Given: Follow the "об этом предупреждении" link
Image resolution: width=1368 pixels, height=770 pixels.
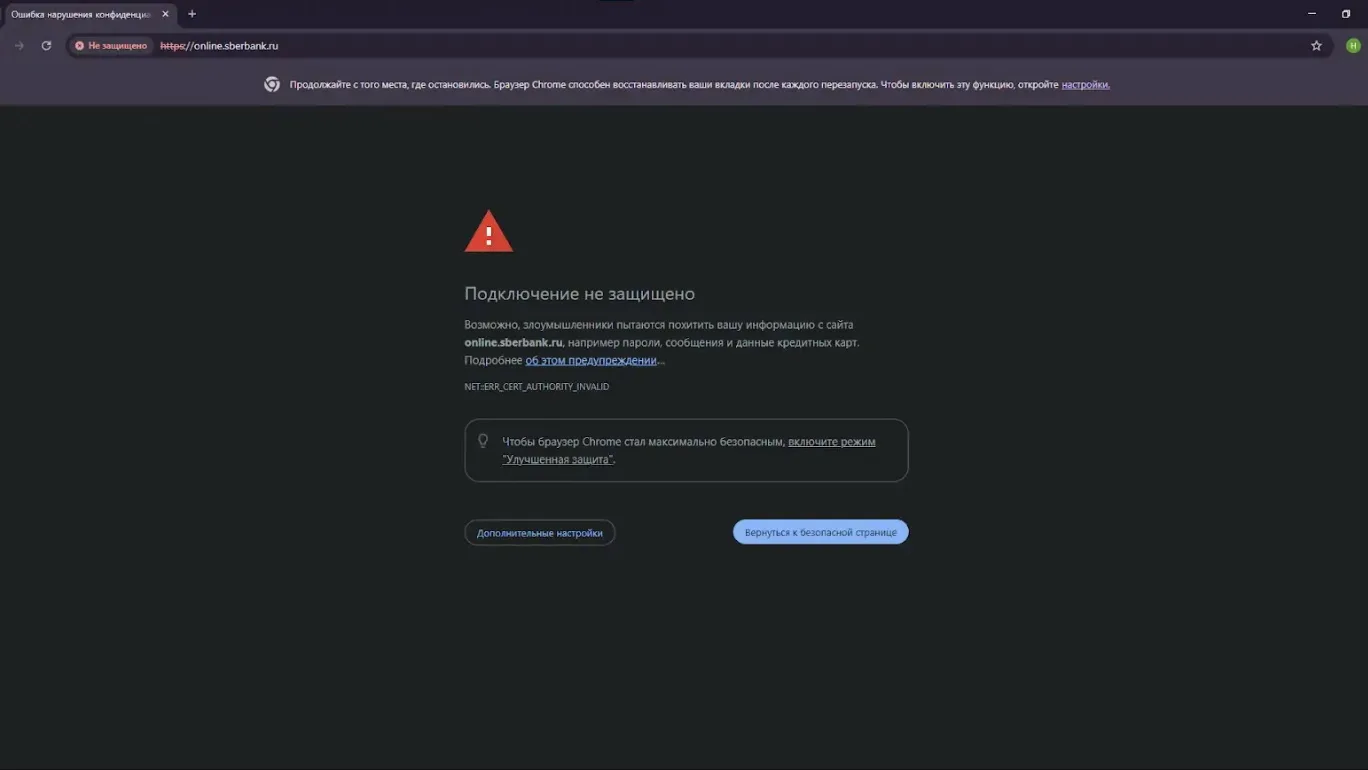Looking at the screenshot, I should click(x=591, y=360).
